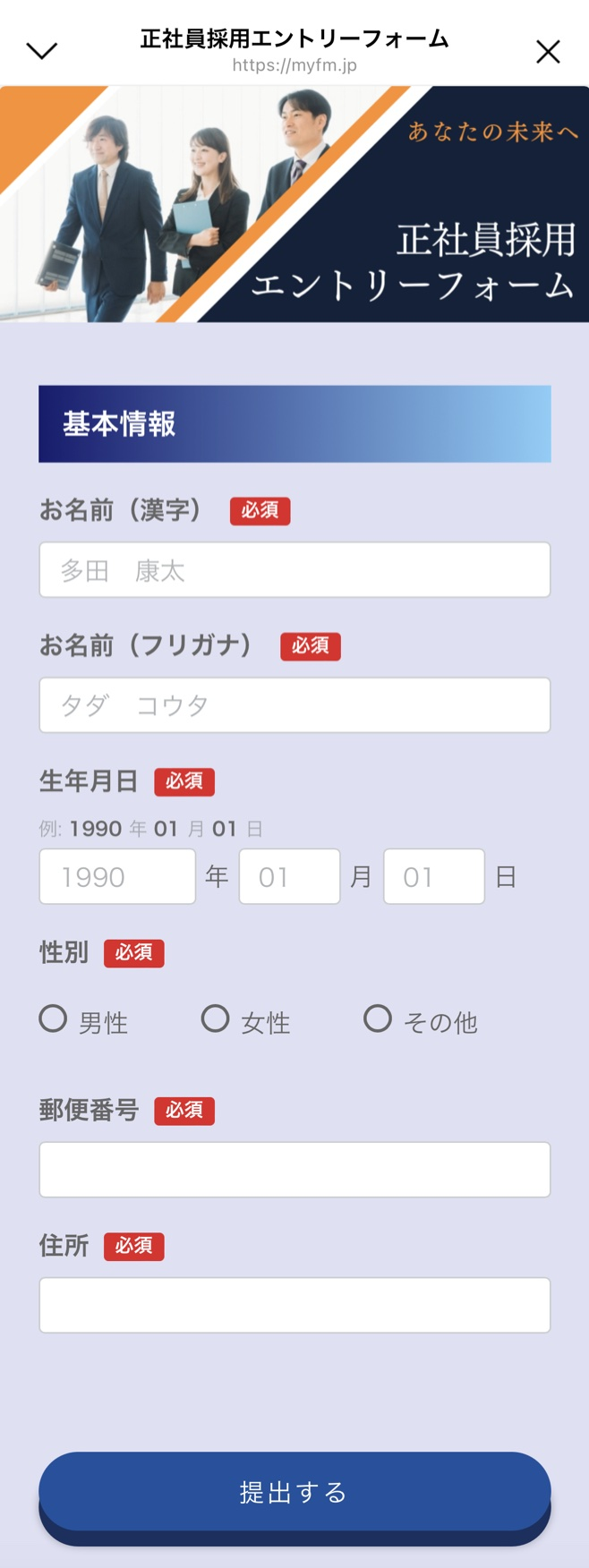Click the 住所 address input field

pyautogui.click(x=294, y=1305)
